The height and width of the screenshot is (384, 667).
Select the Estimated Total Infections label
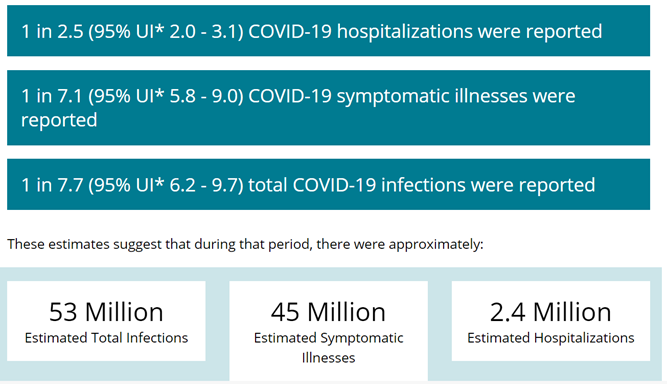[x=106, y=338]
